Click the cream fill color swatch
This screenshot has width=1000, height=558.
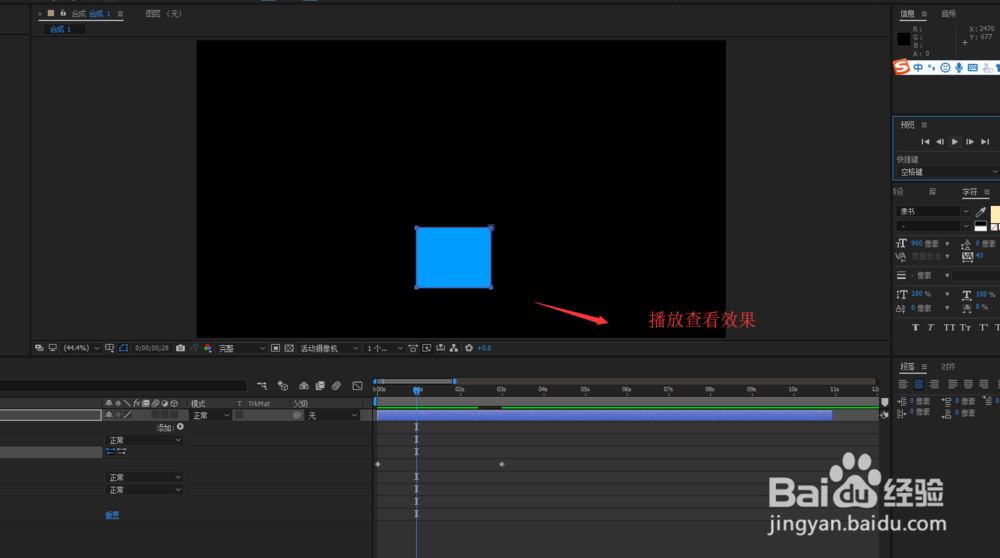tap(995, 214)
